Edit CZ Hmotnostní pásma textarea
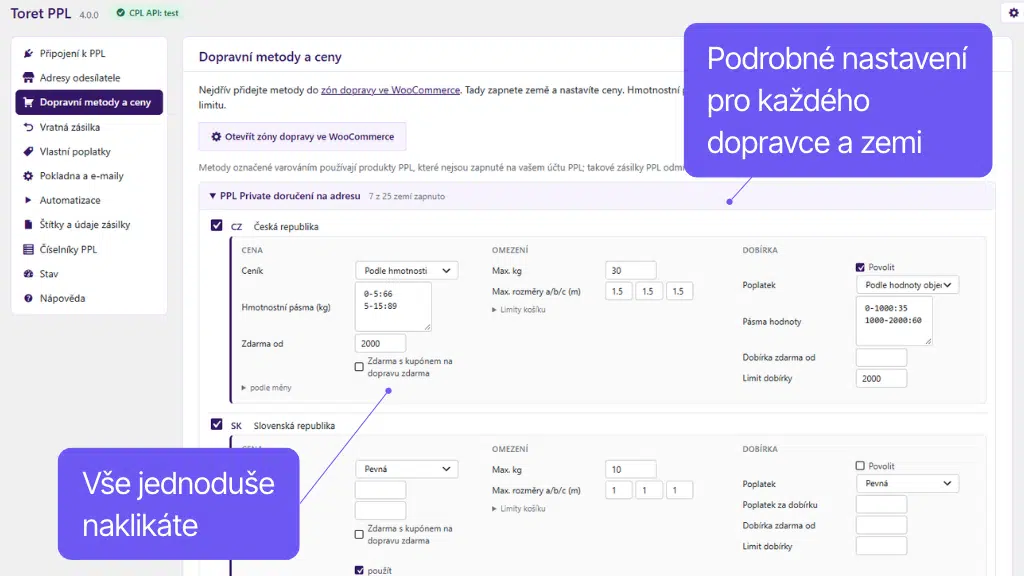 click(393, 306)
